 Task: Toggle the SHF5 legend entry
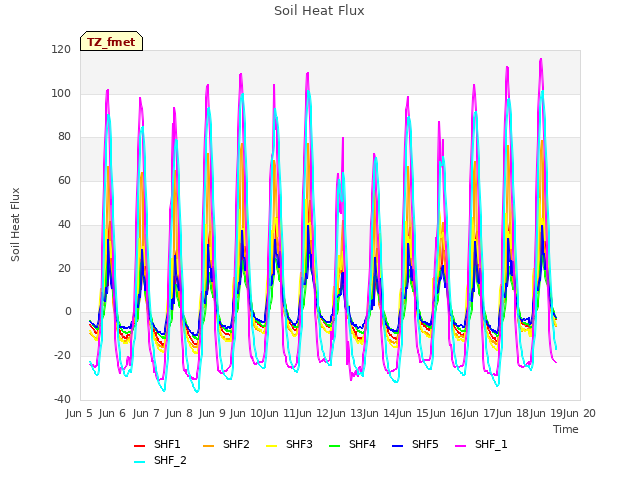[x=415, y=444]
